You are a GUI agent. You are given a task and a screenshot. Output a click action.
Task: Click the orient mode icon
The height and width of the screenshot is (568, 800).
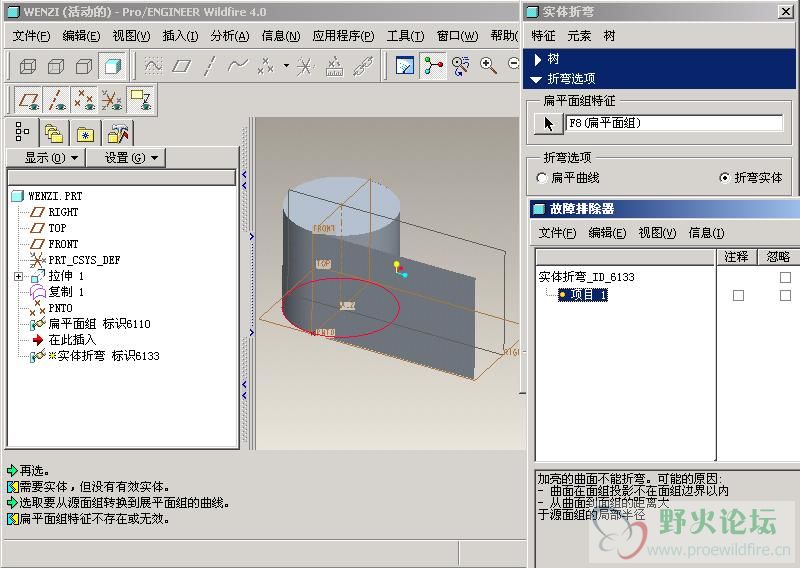point(461,66)
